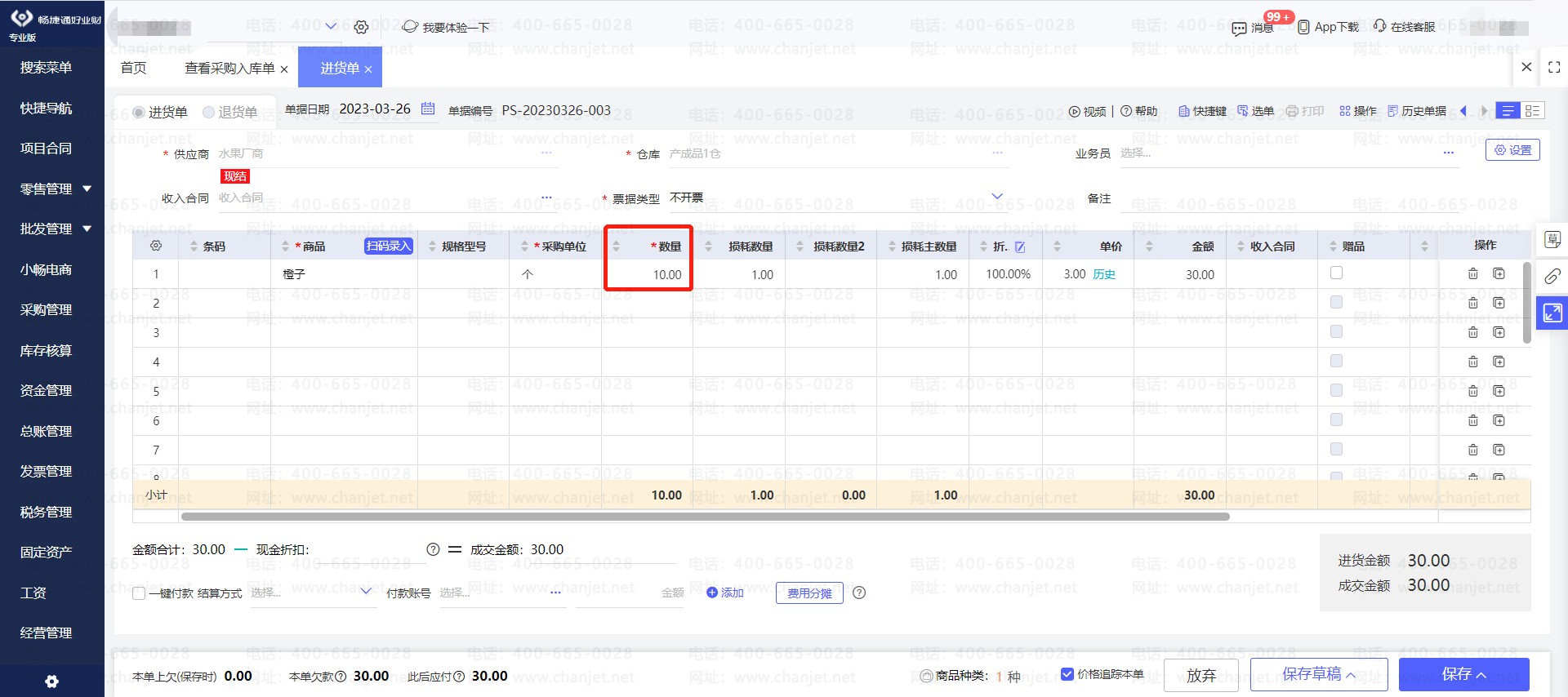Contact 在线客服 online support

[x=1404, y=27]
